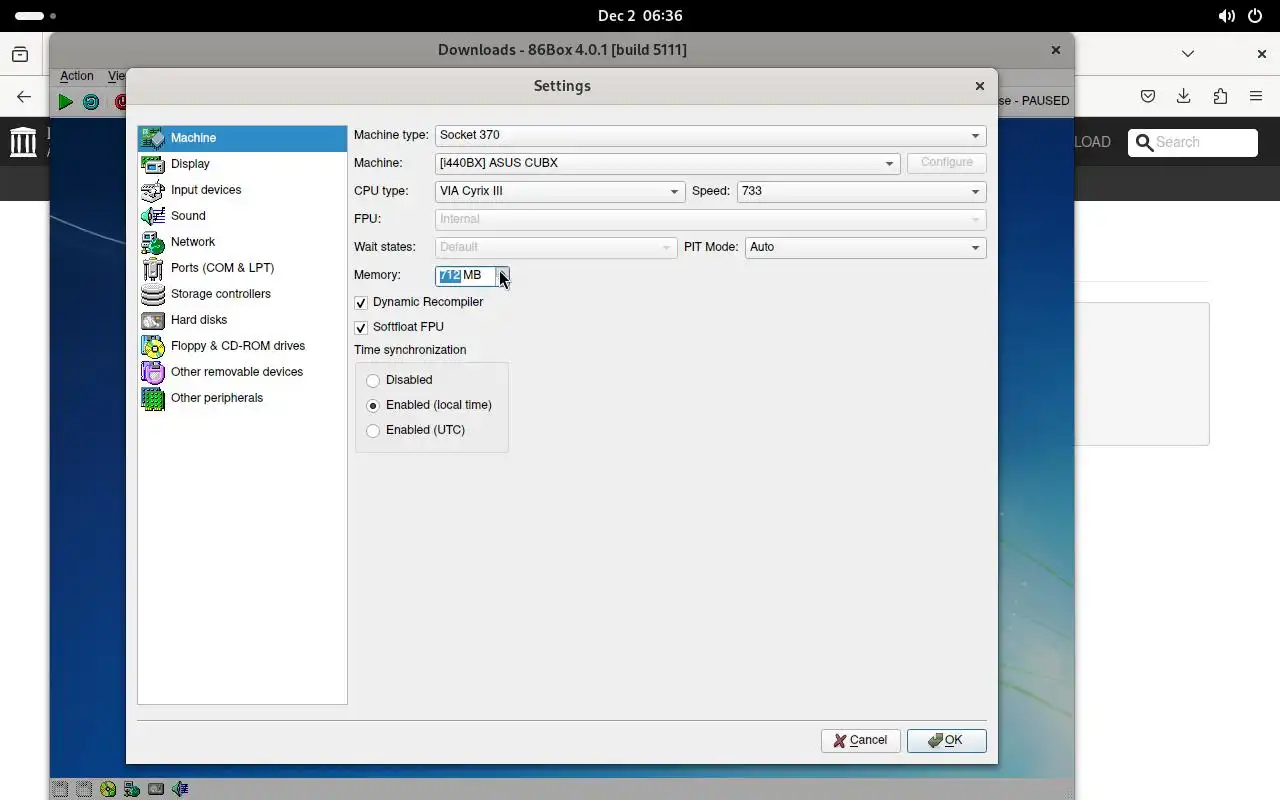Viewport: 1280px width, 800px height.
Task: Click the Pocket save icon in browser
Action: 1148,97
